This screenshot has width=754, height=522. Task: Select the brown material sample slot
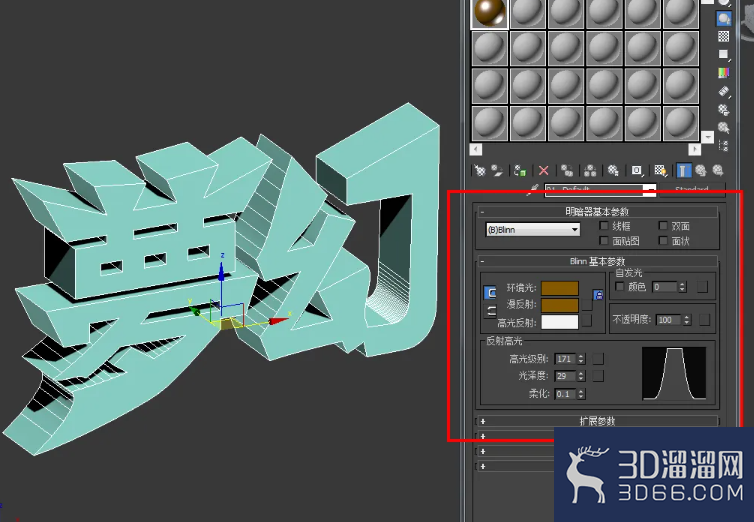(490, 13)
